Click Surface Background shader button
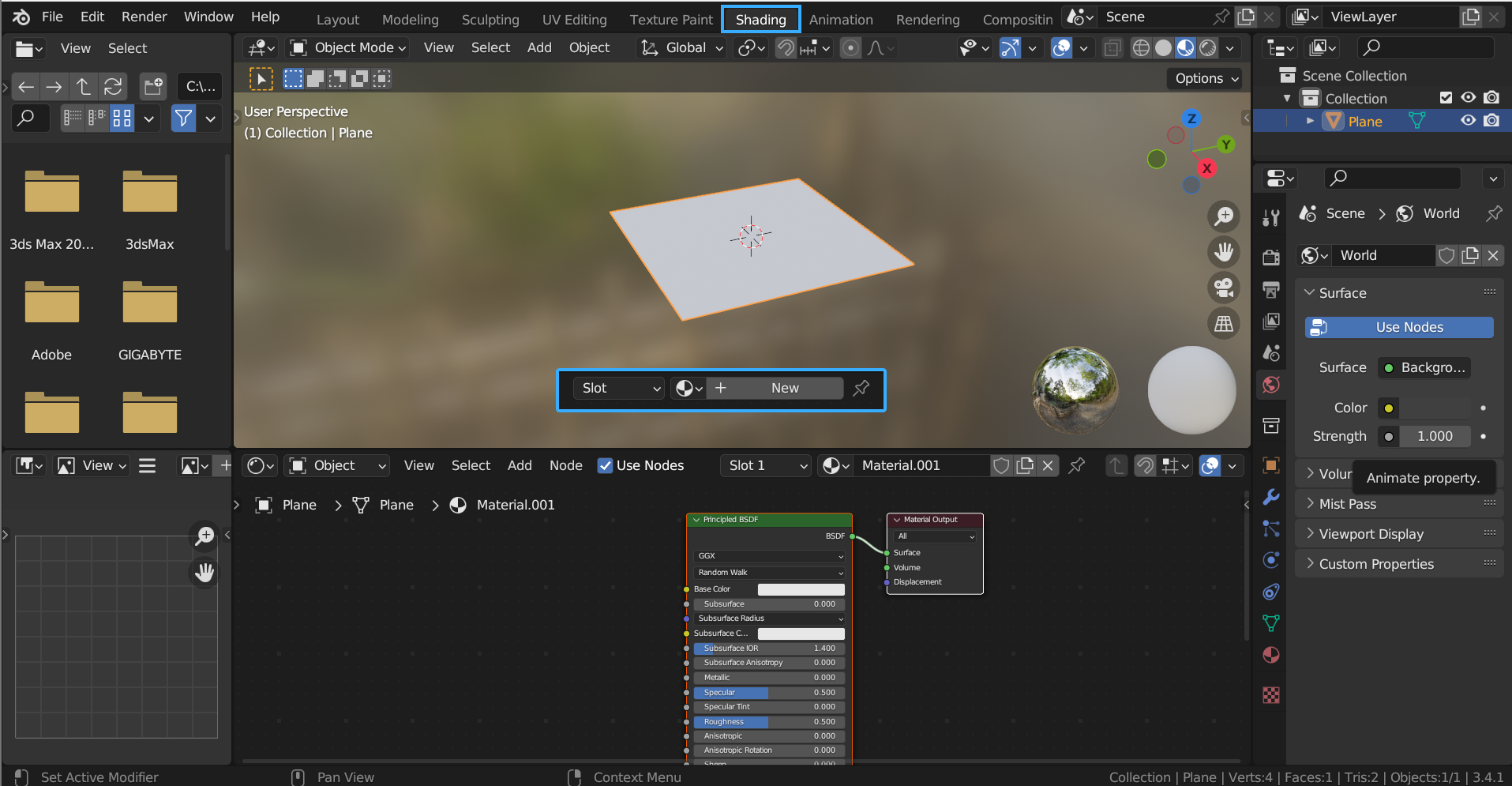The height and width of the screenshot is (786, 1512). tap(1424, 367)
